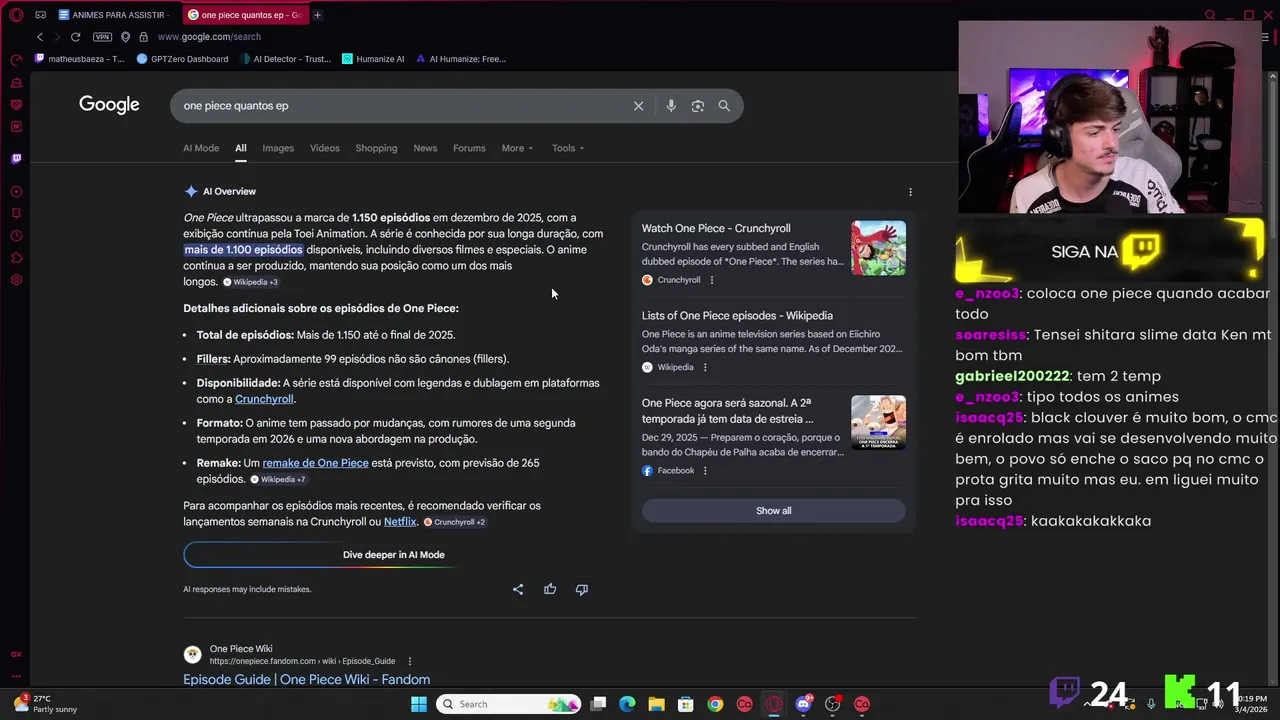
Task: Open the GPTZero Dashboard bookmark
Action: [183, 59]
